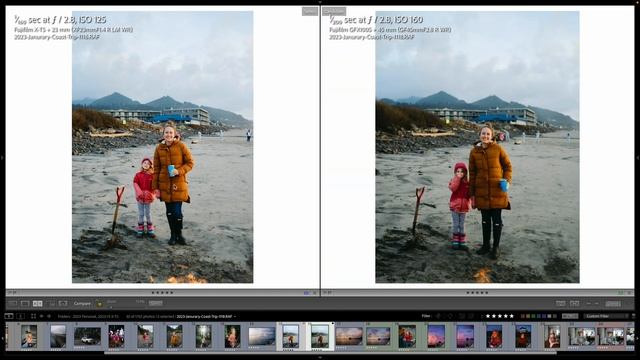Select highlighted Candidate thumbnail in filmstrip
Image resolution: width=640 pixels, height=360 pixels.
click(320, 336)
